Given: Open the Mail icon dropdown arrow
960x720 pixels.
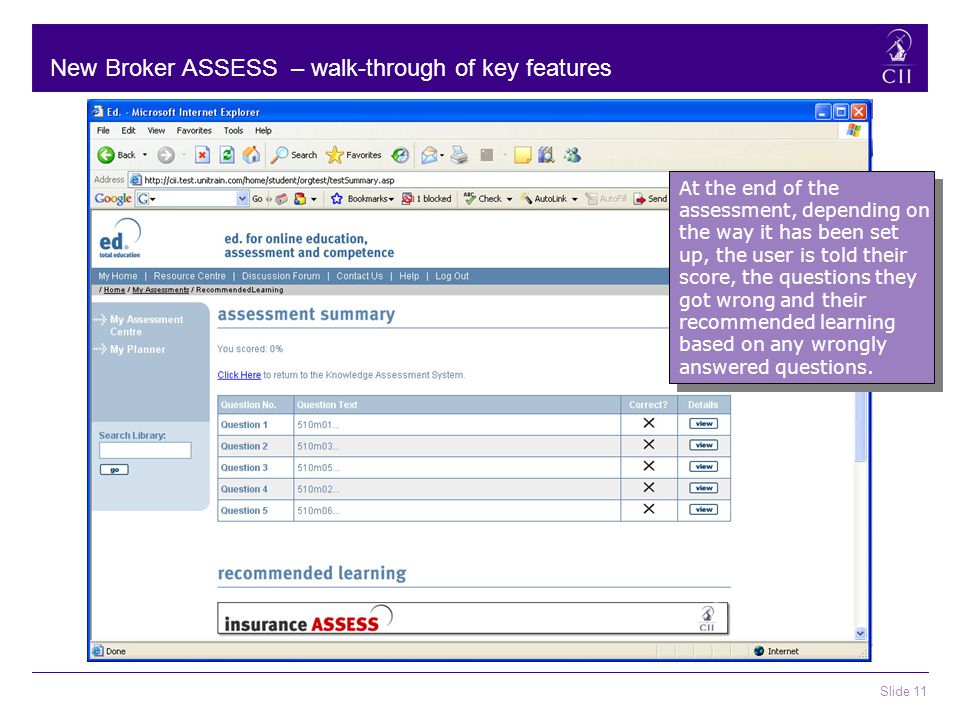Looking at the screenshot, I should [x=442, y=155].
